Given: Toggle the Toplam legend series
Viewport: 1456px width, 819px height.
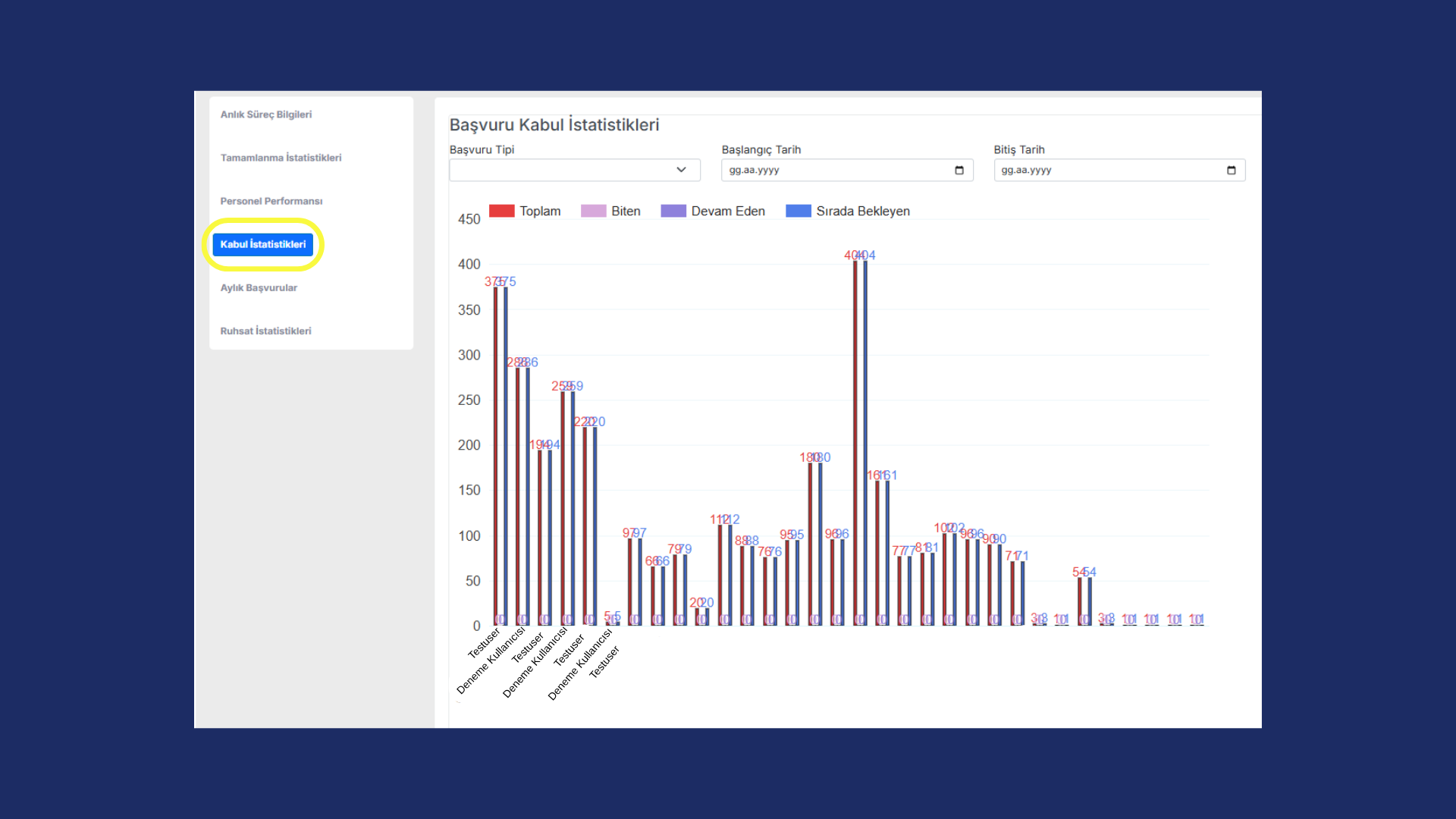Looking at the screenshot, I should point(525,211).
